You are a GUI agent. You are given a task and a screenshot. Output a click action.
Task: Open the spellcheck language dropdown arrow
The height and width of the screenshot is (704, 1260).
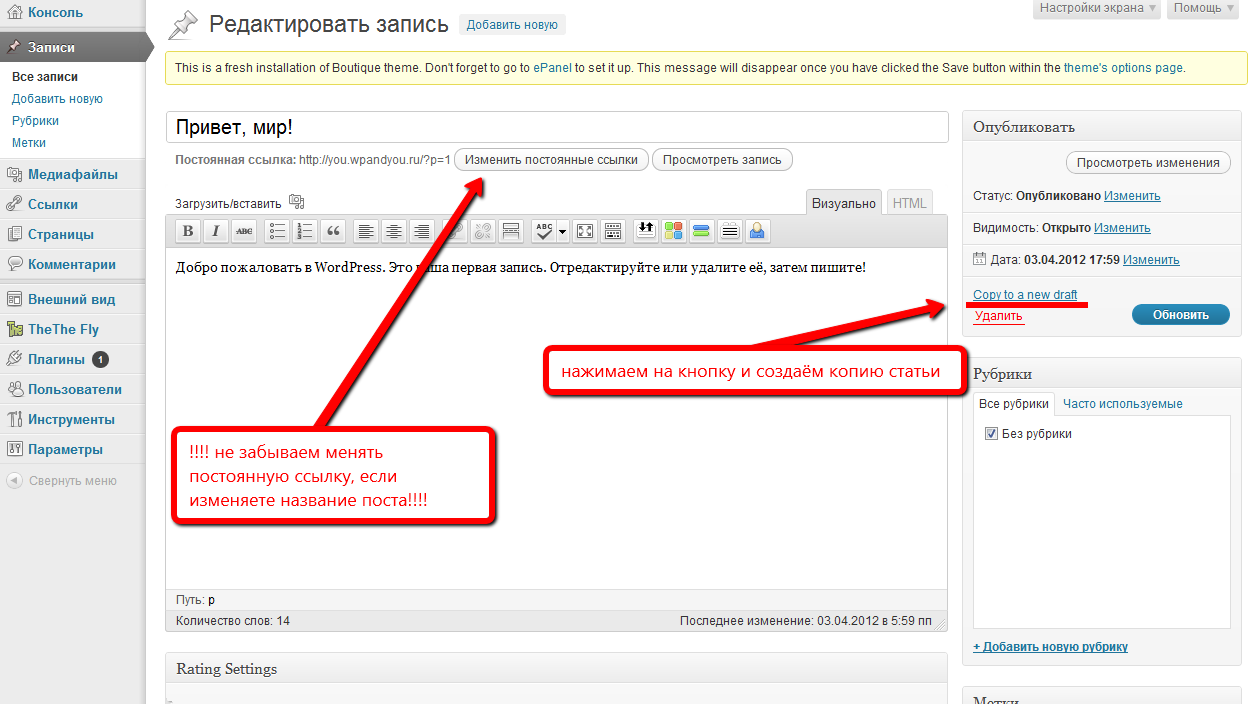point(563,231)
